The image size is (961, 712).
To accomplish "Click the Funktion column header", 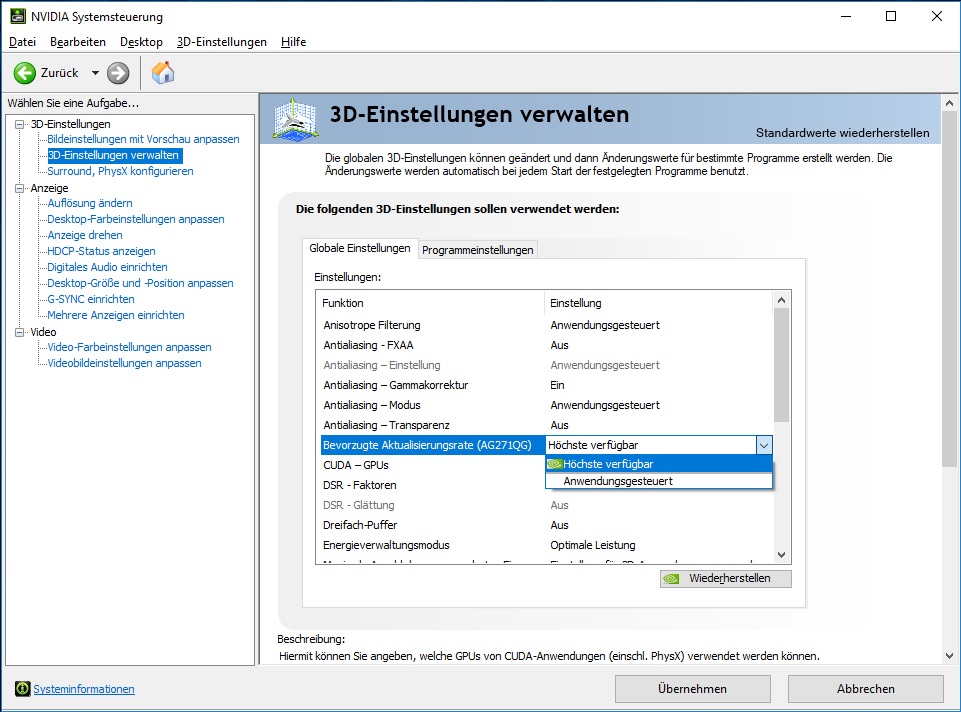I will (430, 303).
